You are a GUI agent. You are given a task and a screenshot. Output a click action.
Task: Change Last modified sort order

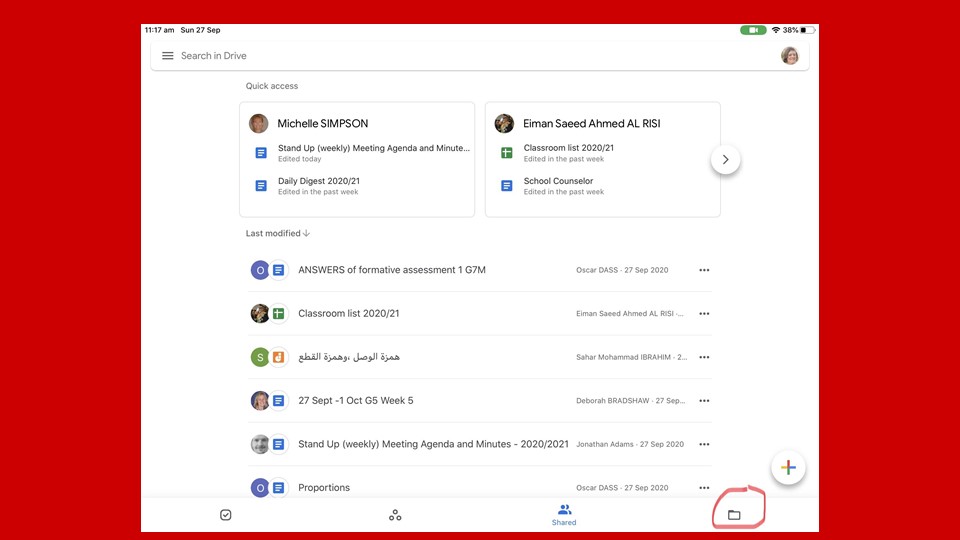click(278, 233)
